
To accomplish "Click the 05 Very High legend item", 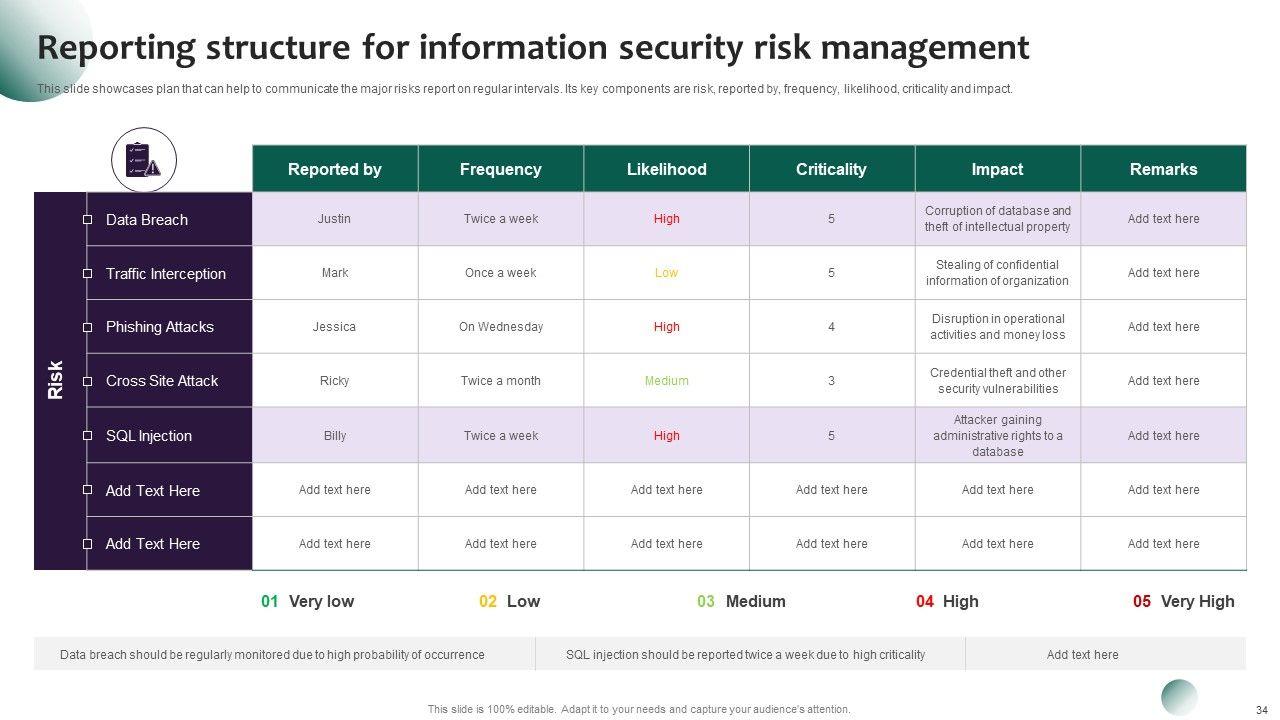I will pos(1183,601).
